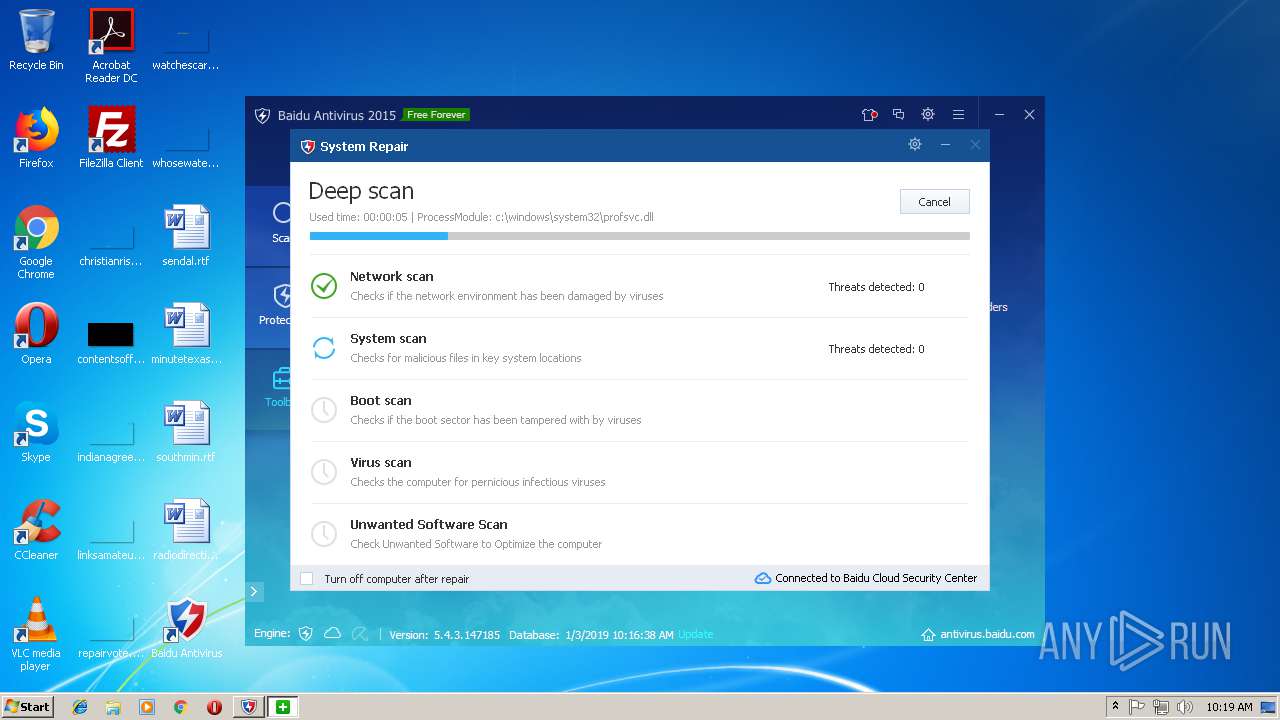Viewport: 1280px width, 720px height.
Task: Click the System scan spinning refresh icon
Action: pos(324,348)
